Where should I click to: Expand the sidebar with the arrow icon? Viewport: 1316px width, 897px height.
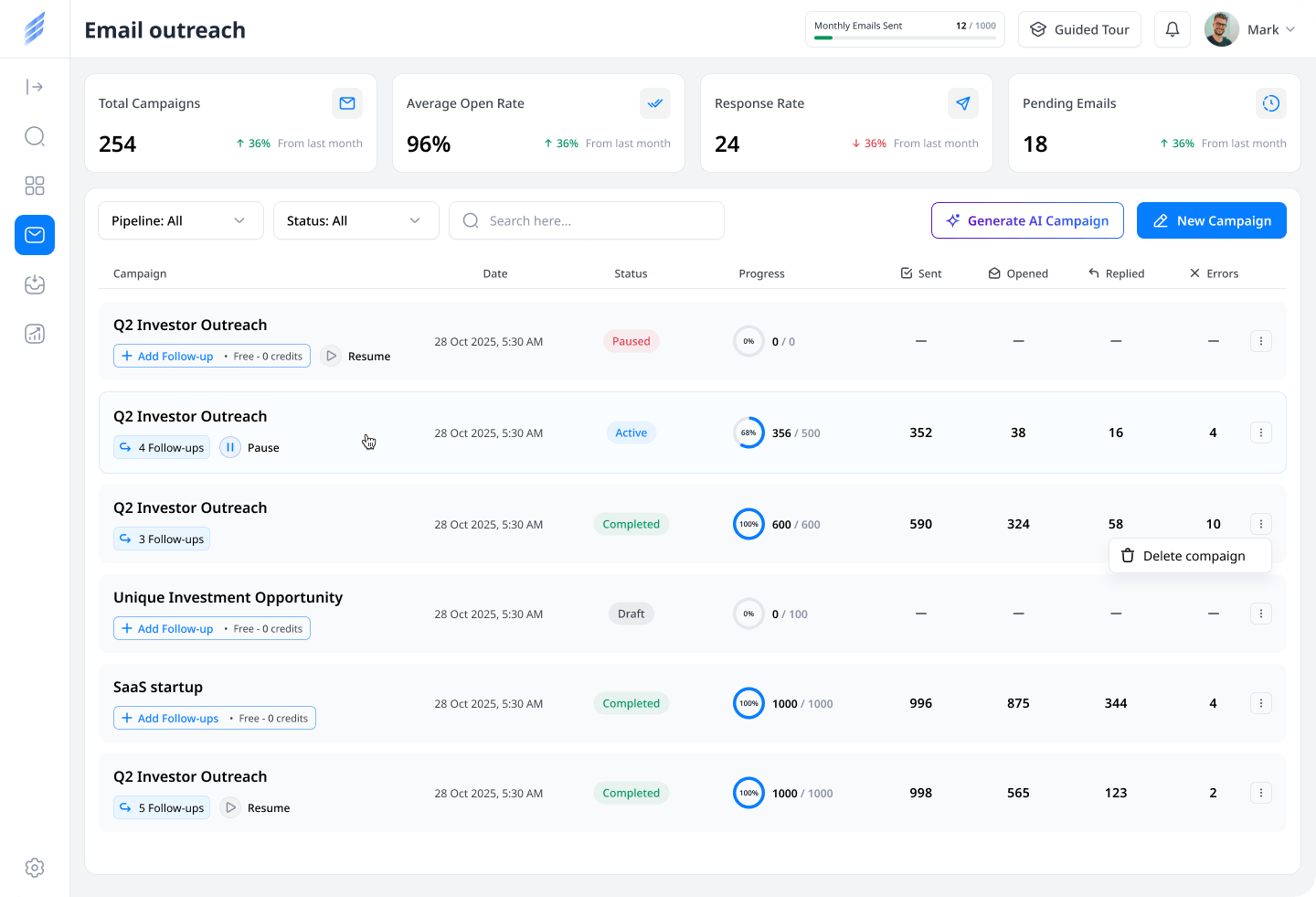coord(35,87)
